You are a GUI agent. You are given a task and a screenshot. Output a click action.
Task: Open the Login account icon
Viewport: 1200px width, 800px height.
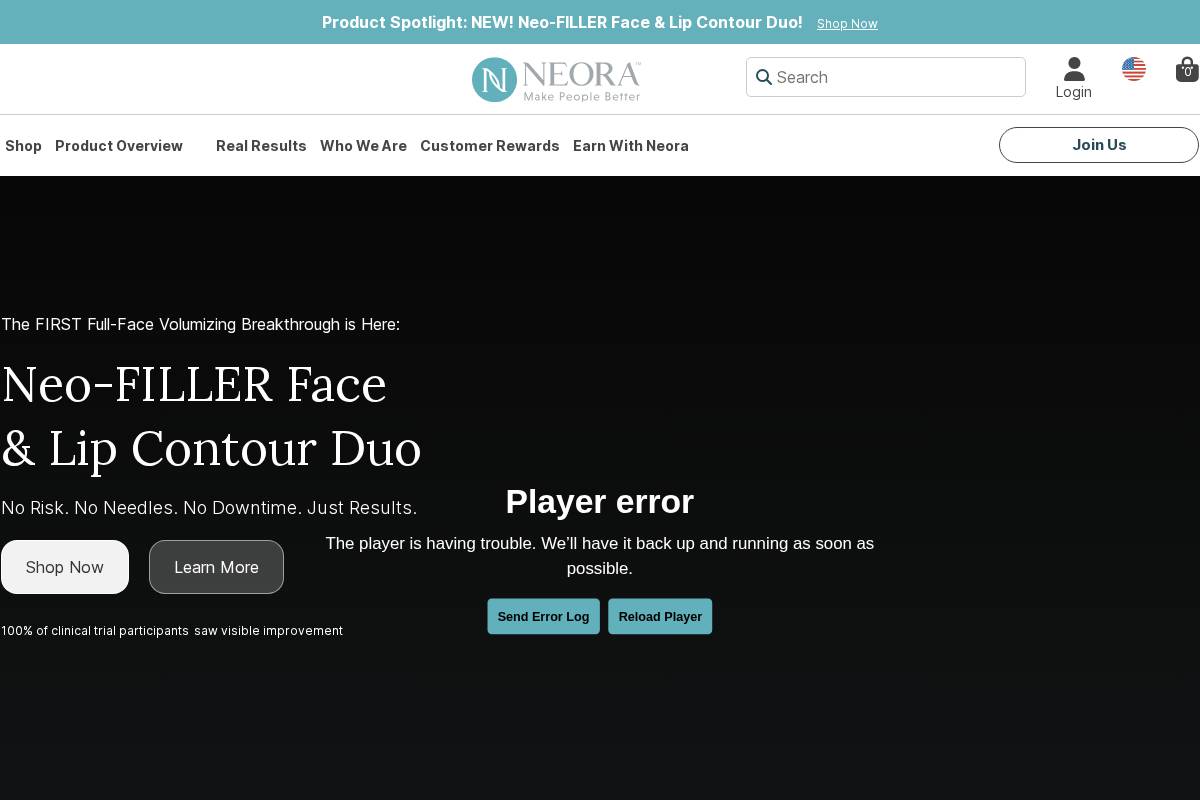pyautogui.click(x=1074, y=78)
